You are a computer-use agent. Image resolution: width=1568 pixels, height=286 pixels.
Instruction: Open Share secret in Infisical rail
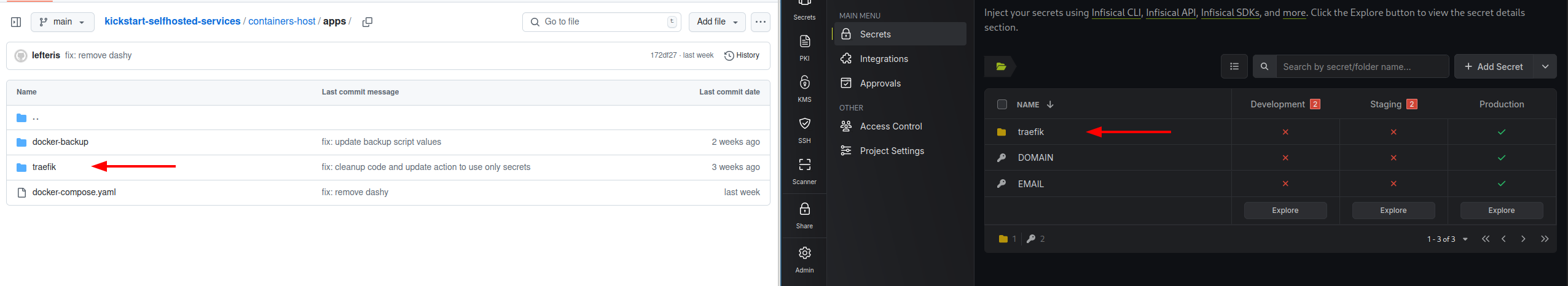click(804, 215)
